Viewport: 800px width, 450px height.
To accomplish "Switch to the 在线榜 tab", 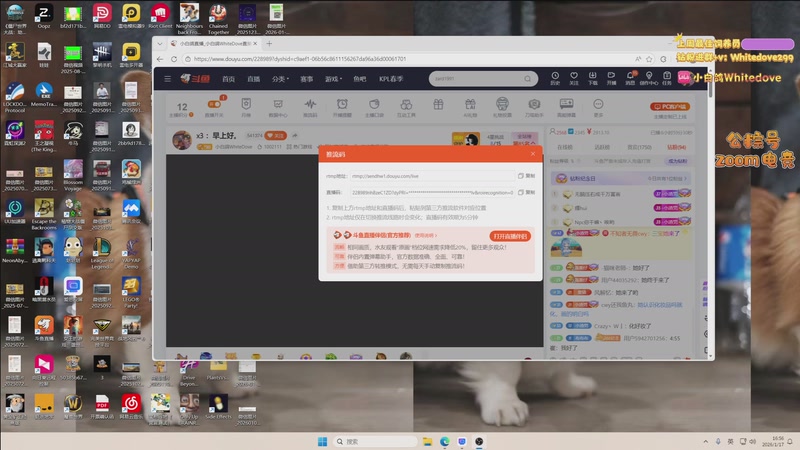I will point(565,147).
